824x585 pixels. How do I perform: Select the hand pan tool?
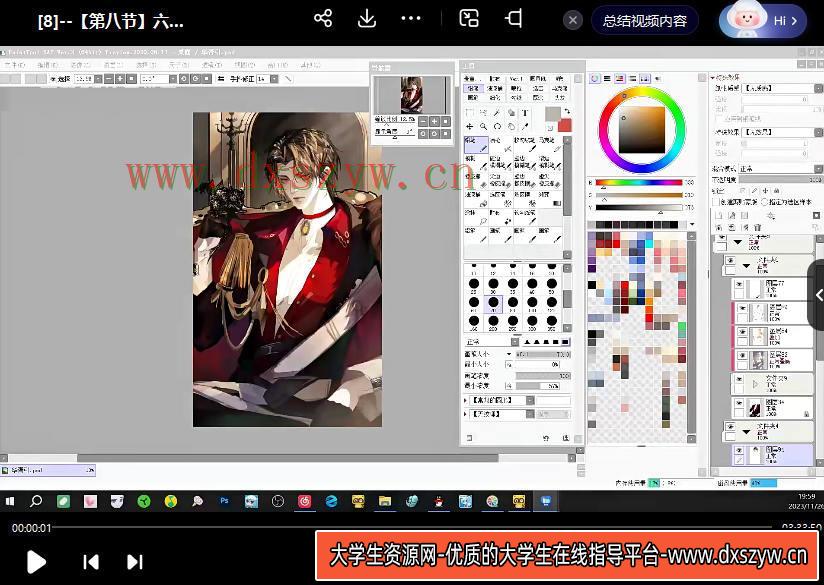click(x=511, y=127)
